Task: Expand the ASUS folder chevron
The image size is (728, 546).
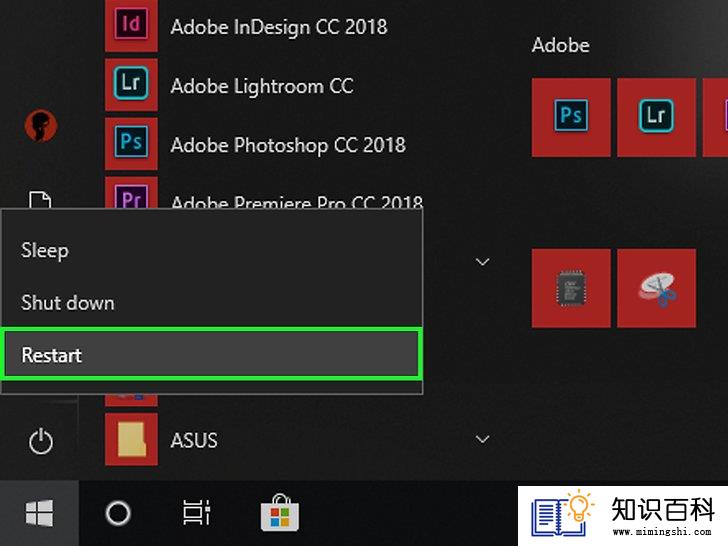Action: [482, 439]
